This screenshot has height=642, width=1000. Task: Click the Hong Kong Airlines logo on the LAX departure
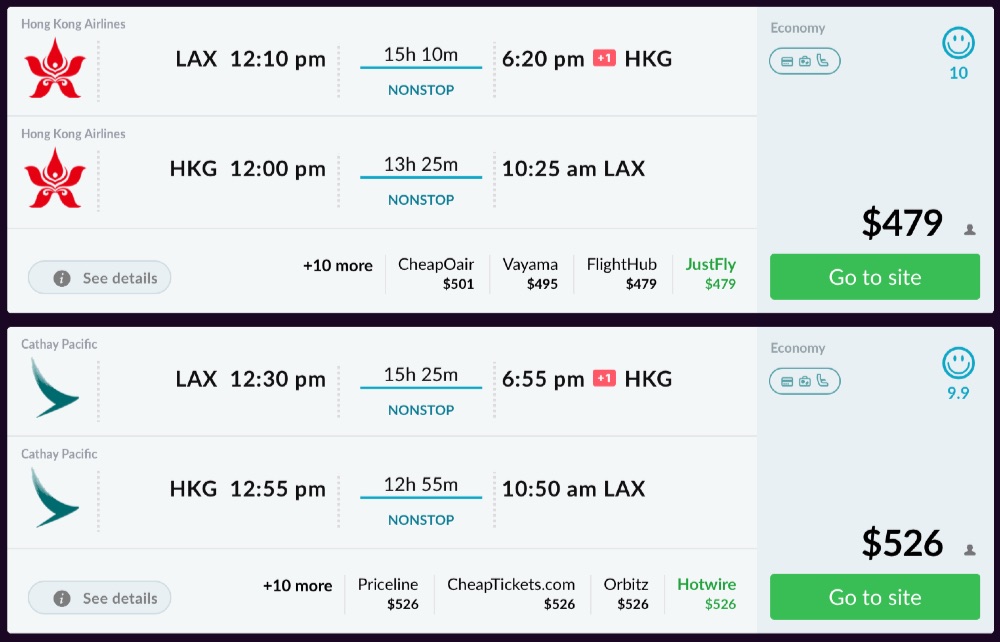click(56, 68)
